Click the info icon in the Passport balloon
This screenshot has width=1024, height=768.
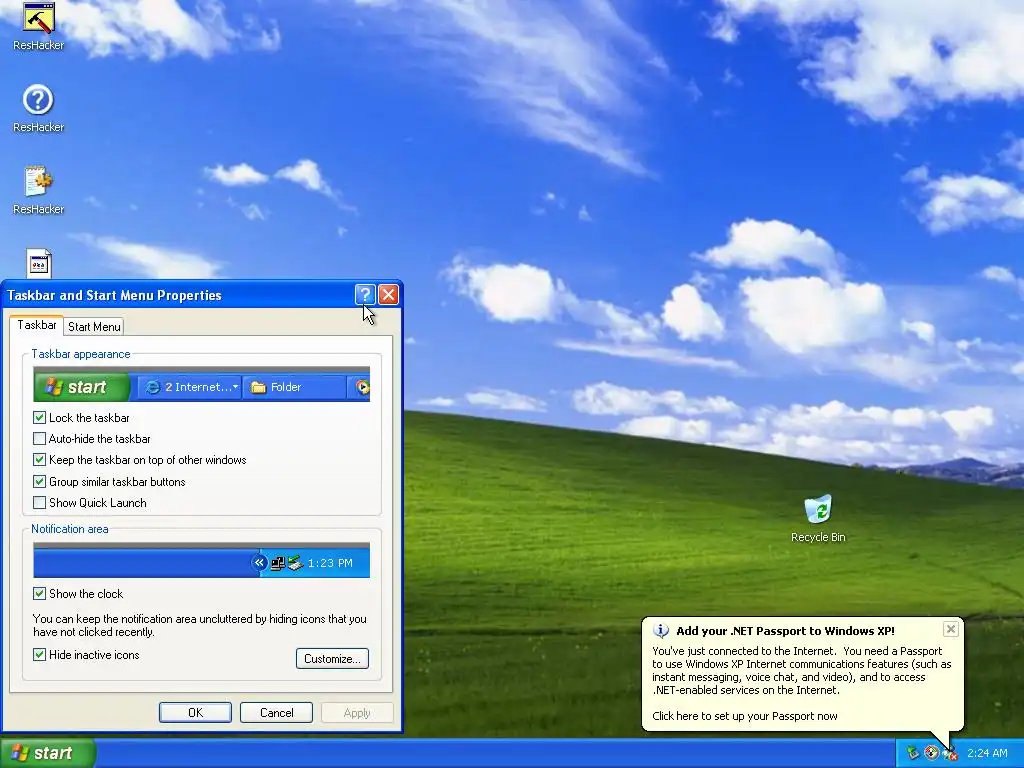tap(661, 631)
